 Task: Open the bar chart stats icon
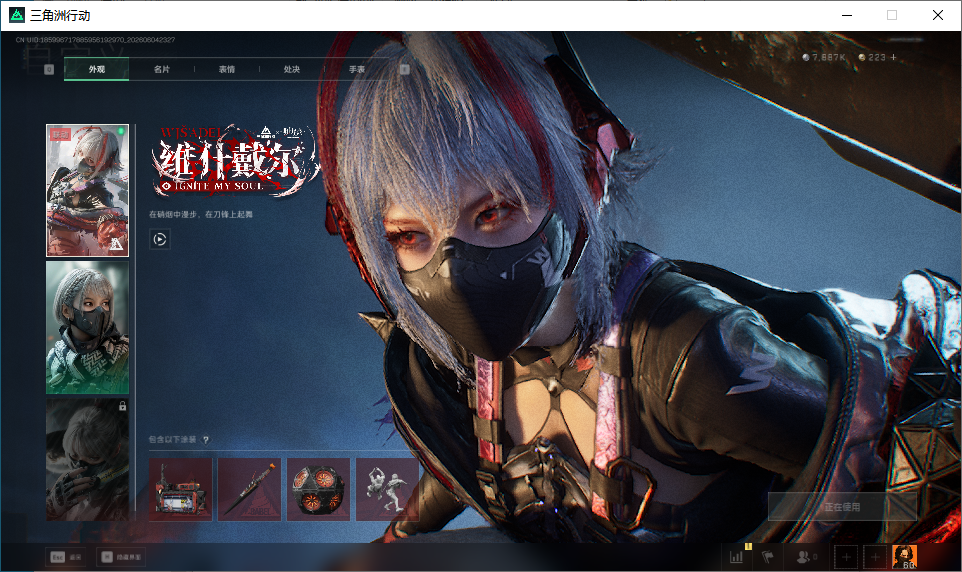pyautogui.click(x=737, y=557)
